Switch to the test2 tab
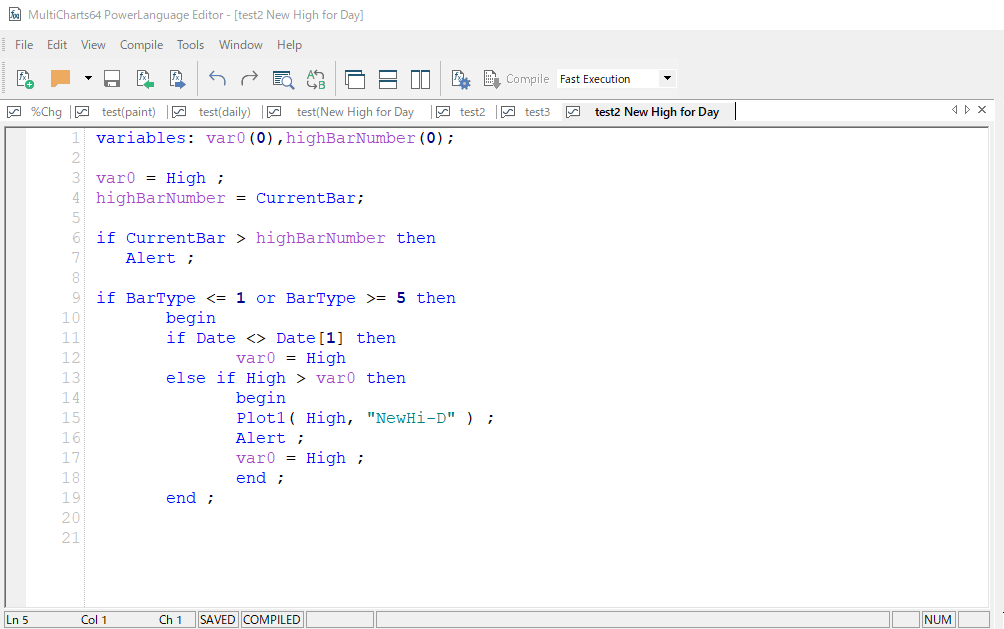Viewport: 1004px width, 629px height. (x=461, y=112)
